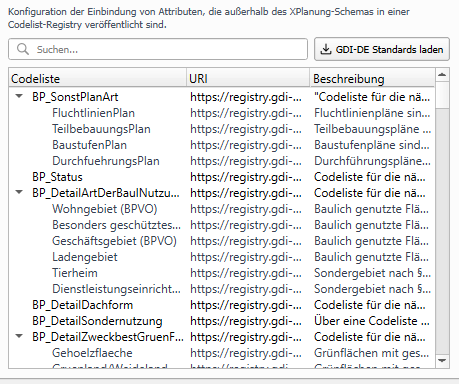The height and width of the screenshot is (384, 459).
Task: Collapse the BP_SonstPlanArt tree node
Action: [x=19, y=97]
